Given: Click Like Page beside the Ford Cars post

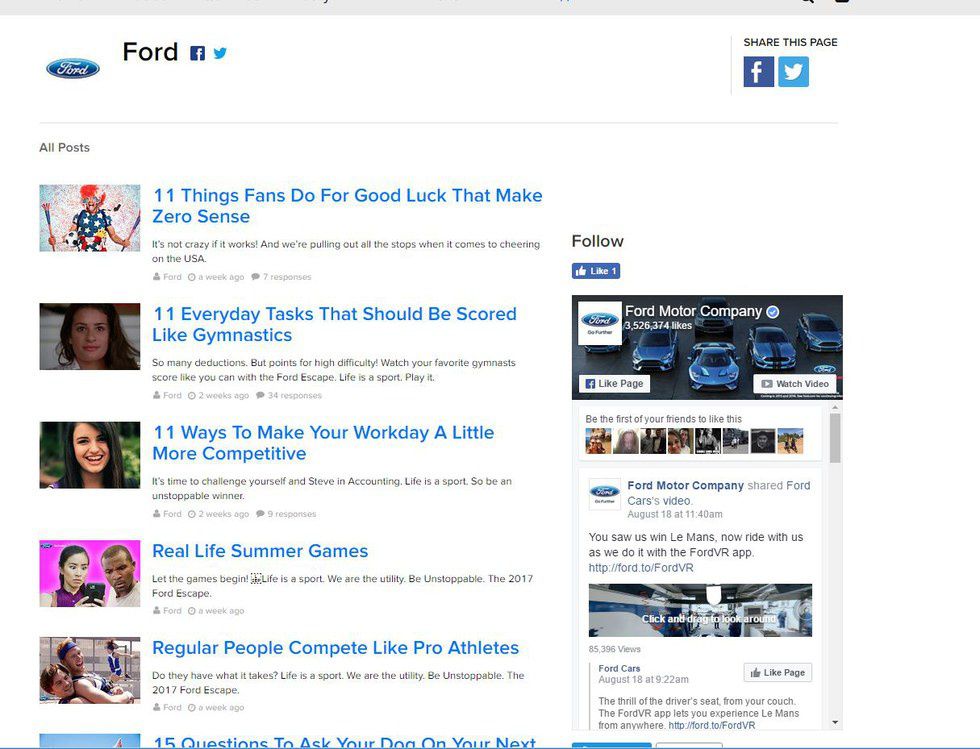Looking at the screenshot, I should pos(777,673).
